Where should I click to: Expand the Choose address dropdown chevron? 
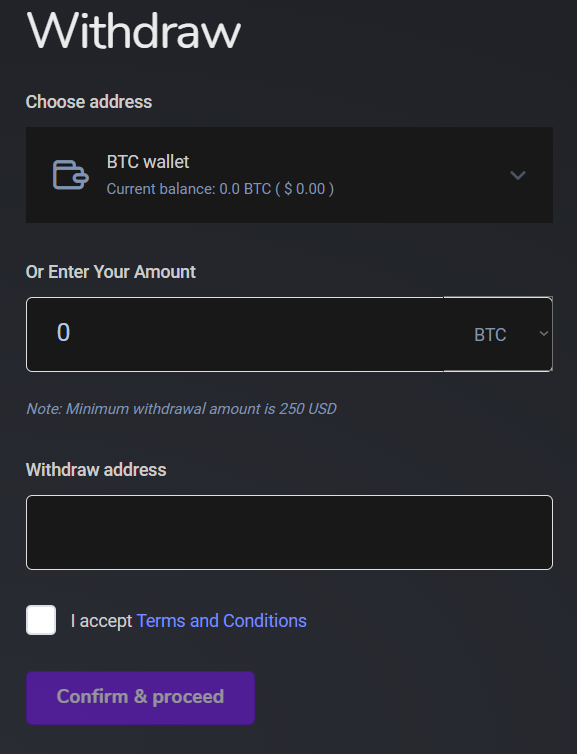coord(517,175)
